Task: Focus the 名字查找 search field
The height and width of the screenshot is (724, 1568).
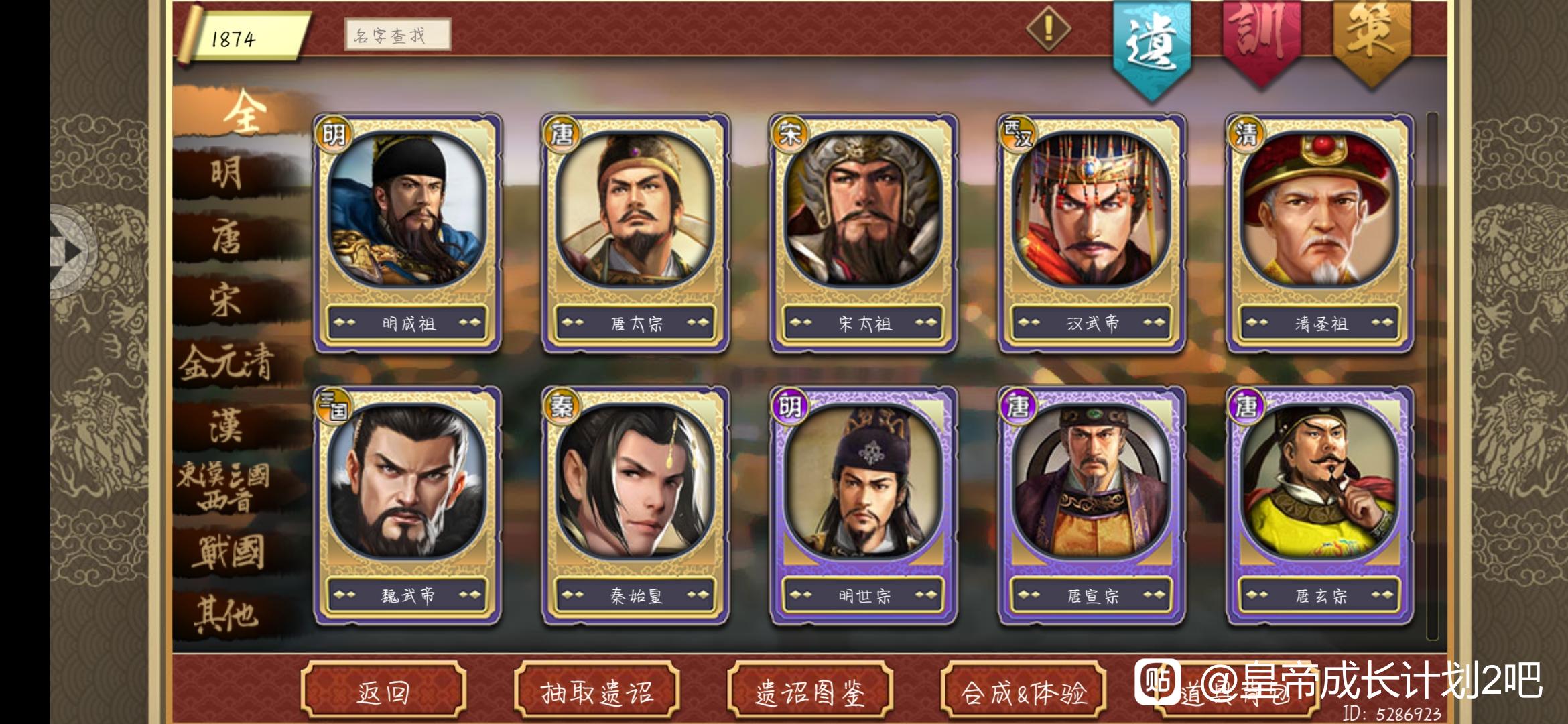Action: click(x=397, y=35)
